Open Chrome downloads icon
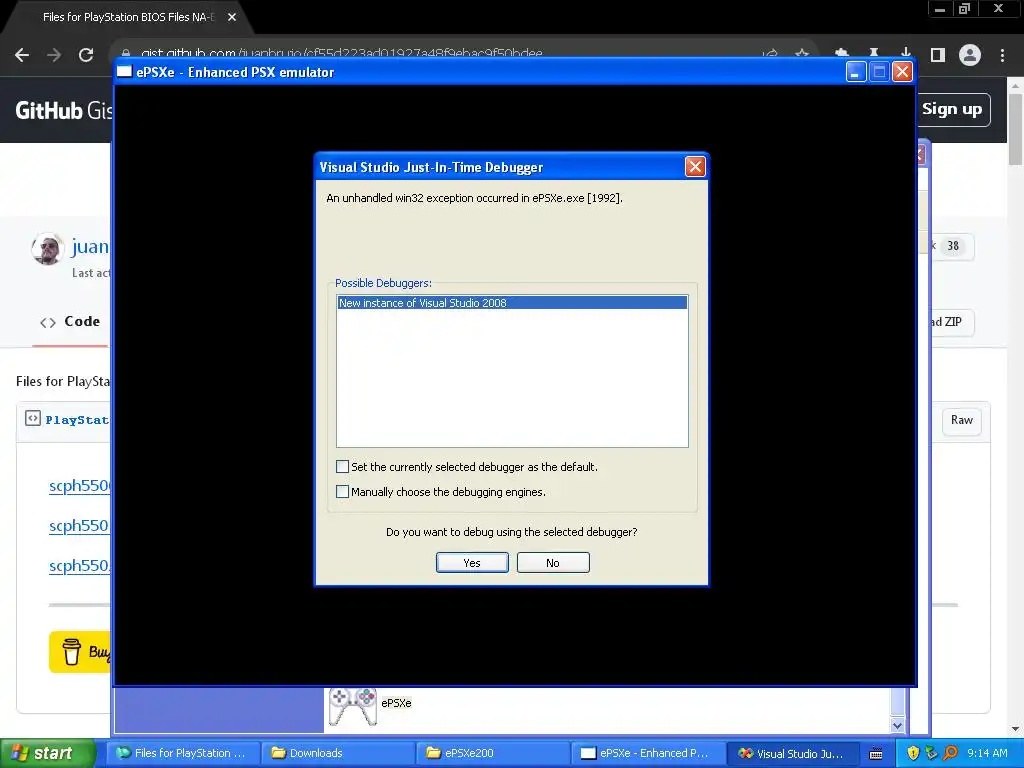The image size is (1024, 768). 906,54
